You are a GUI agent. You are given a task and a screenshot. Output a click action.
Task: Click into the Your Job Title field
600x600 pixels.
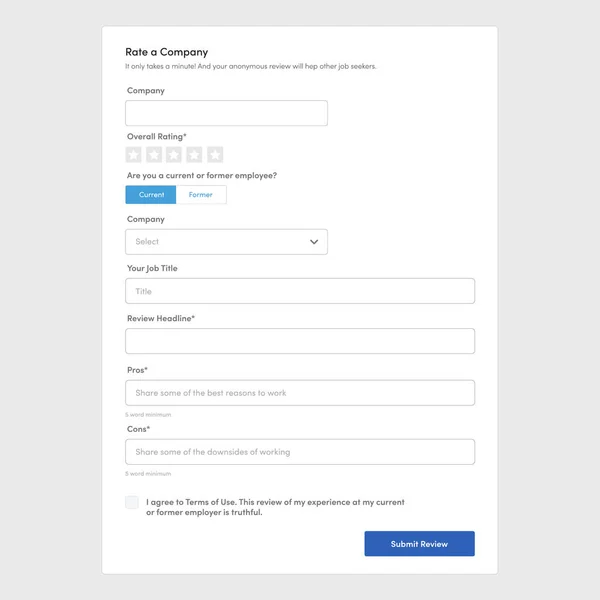[x=300, y=291]
